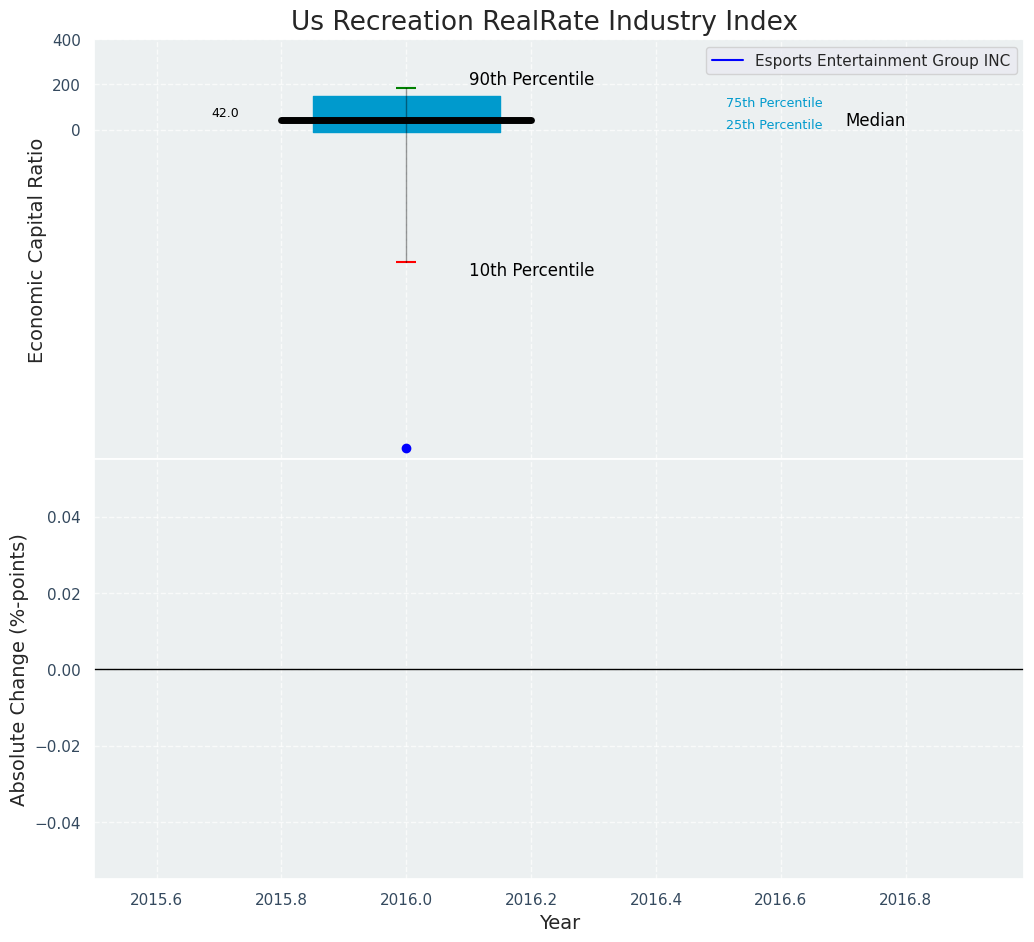The image size is (1034, 942).
Task: Click the Economic Capital Ratio axis label
Action: click(37, 250)
